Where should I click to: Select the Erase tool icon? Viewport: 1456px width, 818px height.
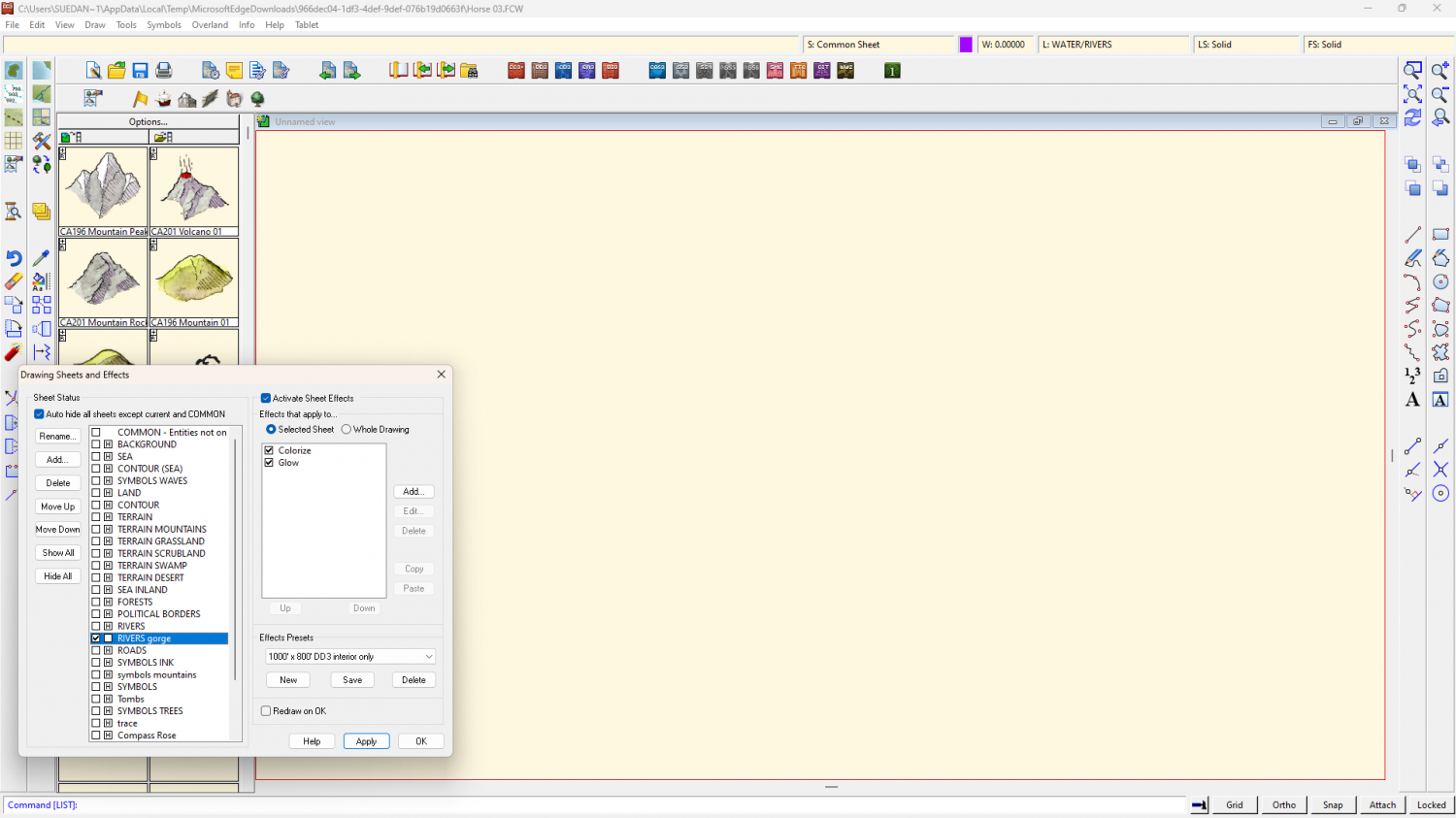14,281
